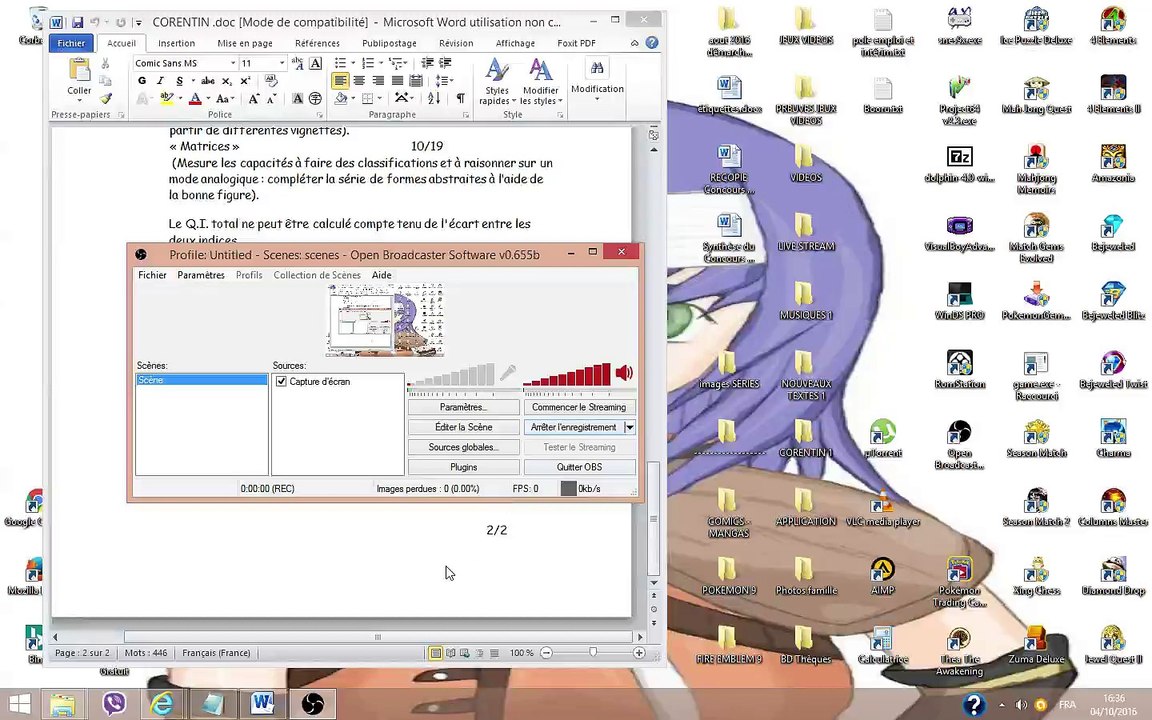Open Paramètres menu in OBS menu bar

coord(201,275)
